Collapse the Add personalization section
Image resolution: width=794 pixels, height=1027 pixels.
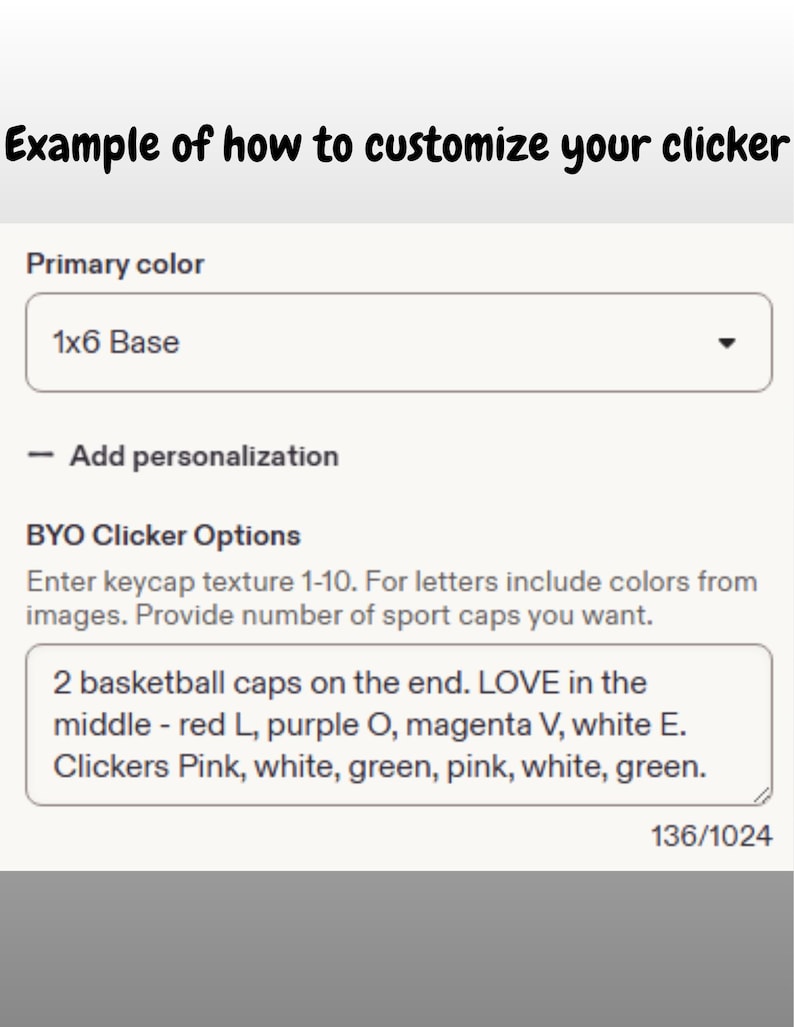(x=183, y=456)
